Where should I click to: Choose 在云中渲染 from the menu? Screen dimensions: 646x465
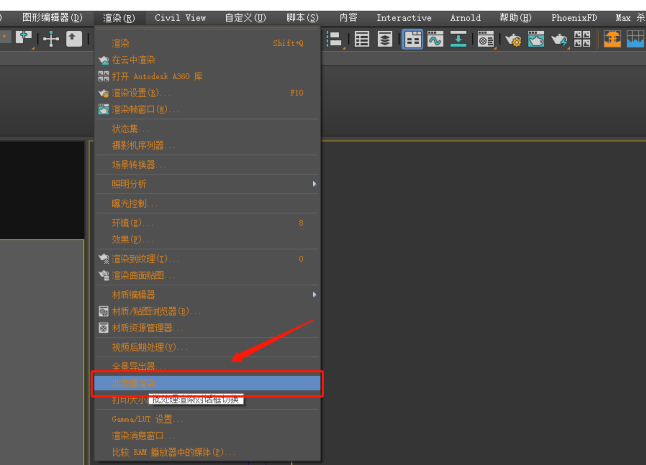208,60
